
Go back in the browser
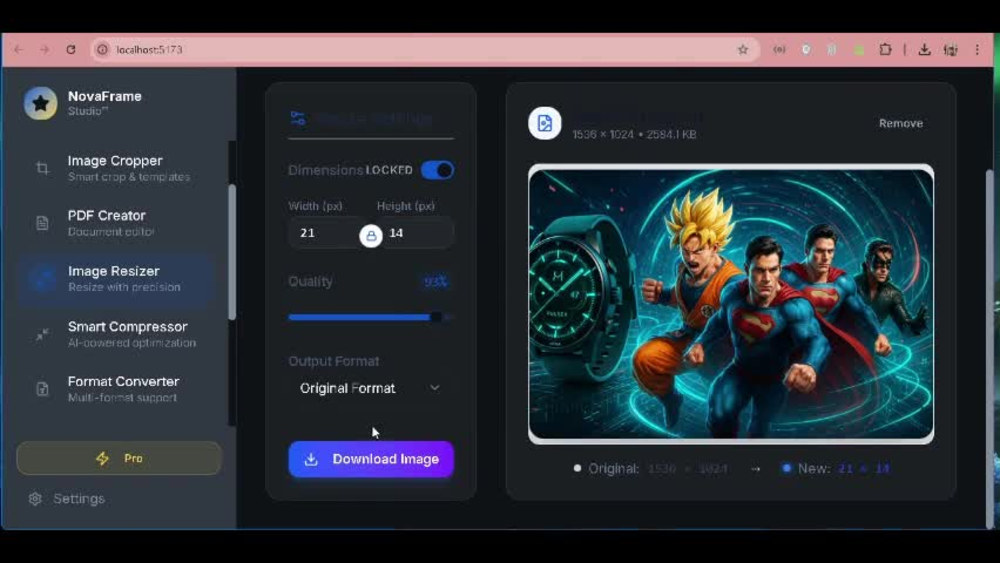click(18, 49)
